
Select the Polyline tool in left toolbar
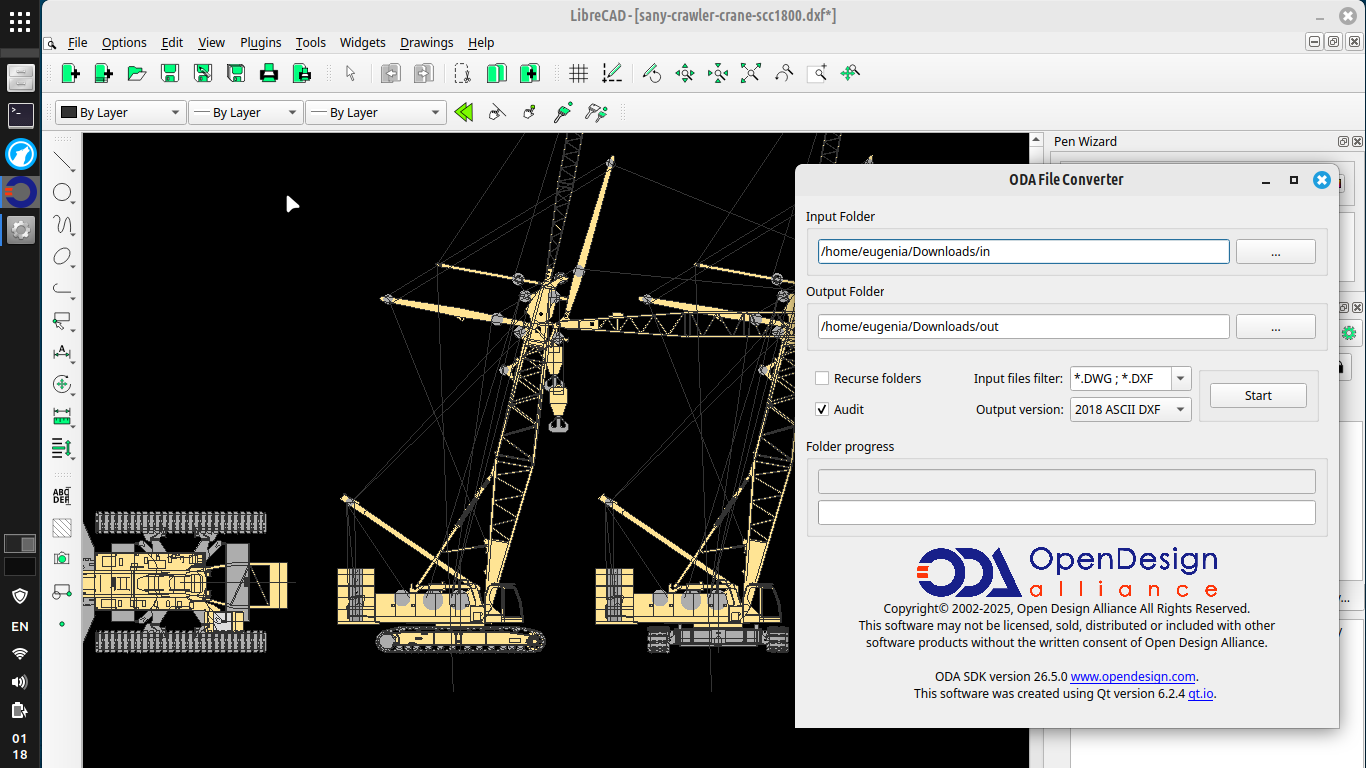click(x=63, y=289)
